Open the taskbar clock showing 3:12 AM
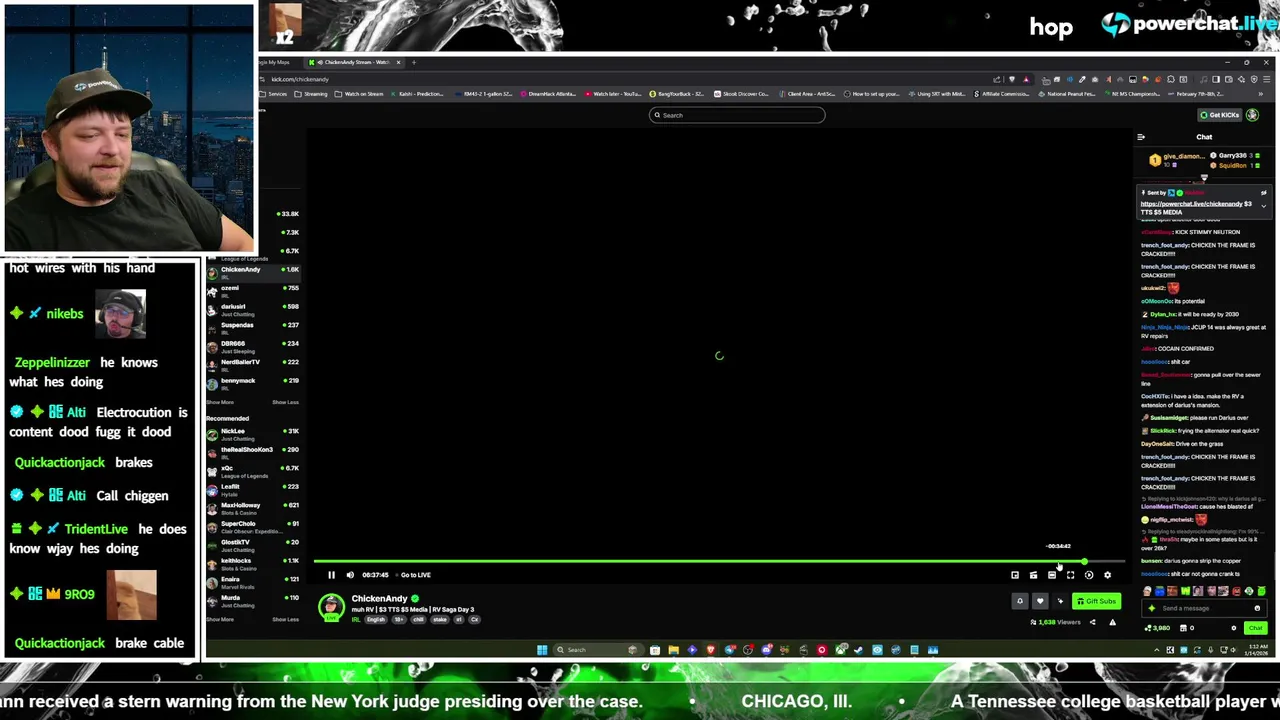 [1254, 650]
